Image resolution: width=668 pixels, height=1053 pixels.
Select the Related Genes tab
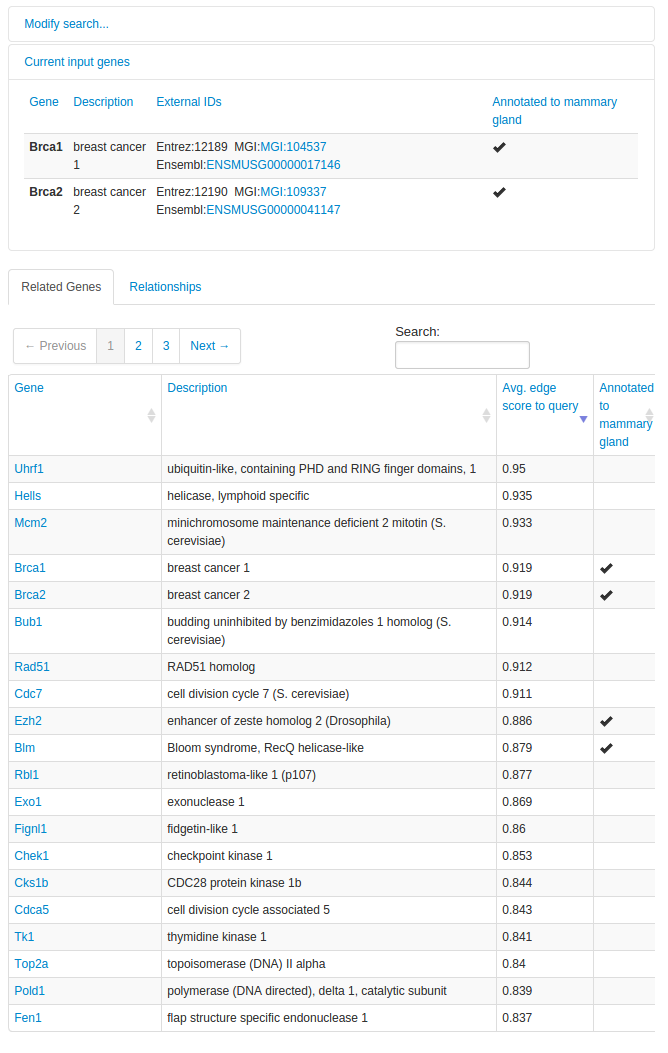[61, 287]
